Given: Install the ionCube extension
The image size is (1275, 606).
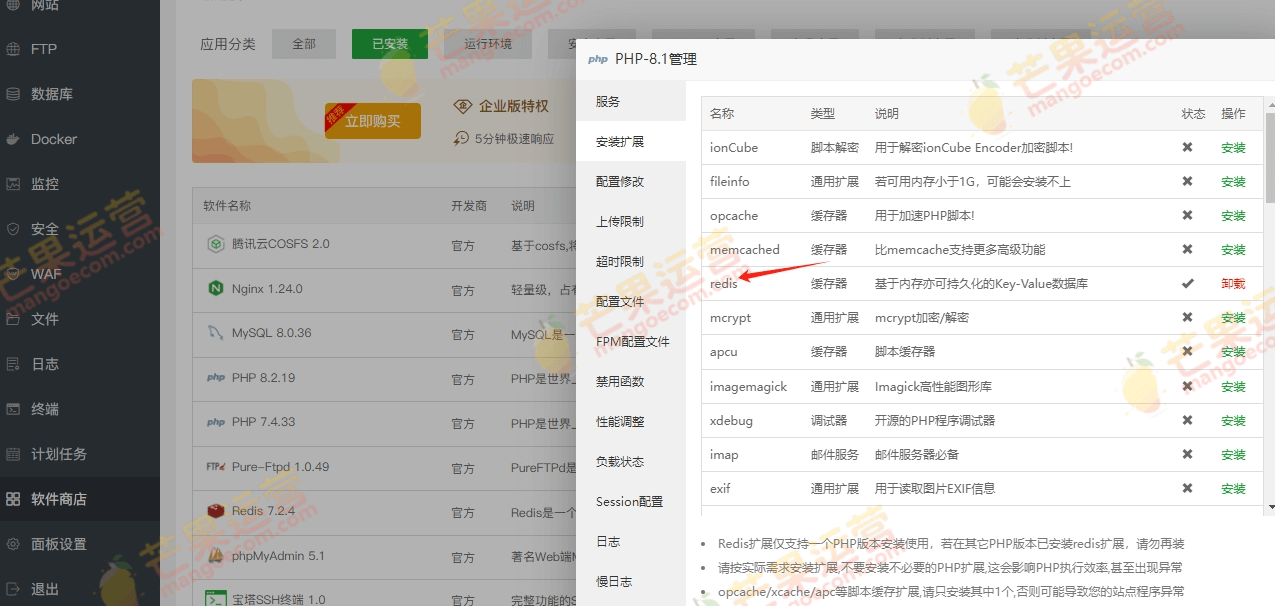Looking at the screenshot, I should (1233, 148).
